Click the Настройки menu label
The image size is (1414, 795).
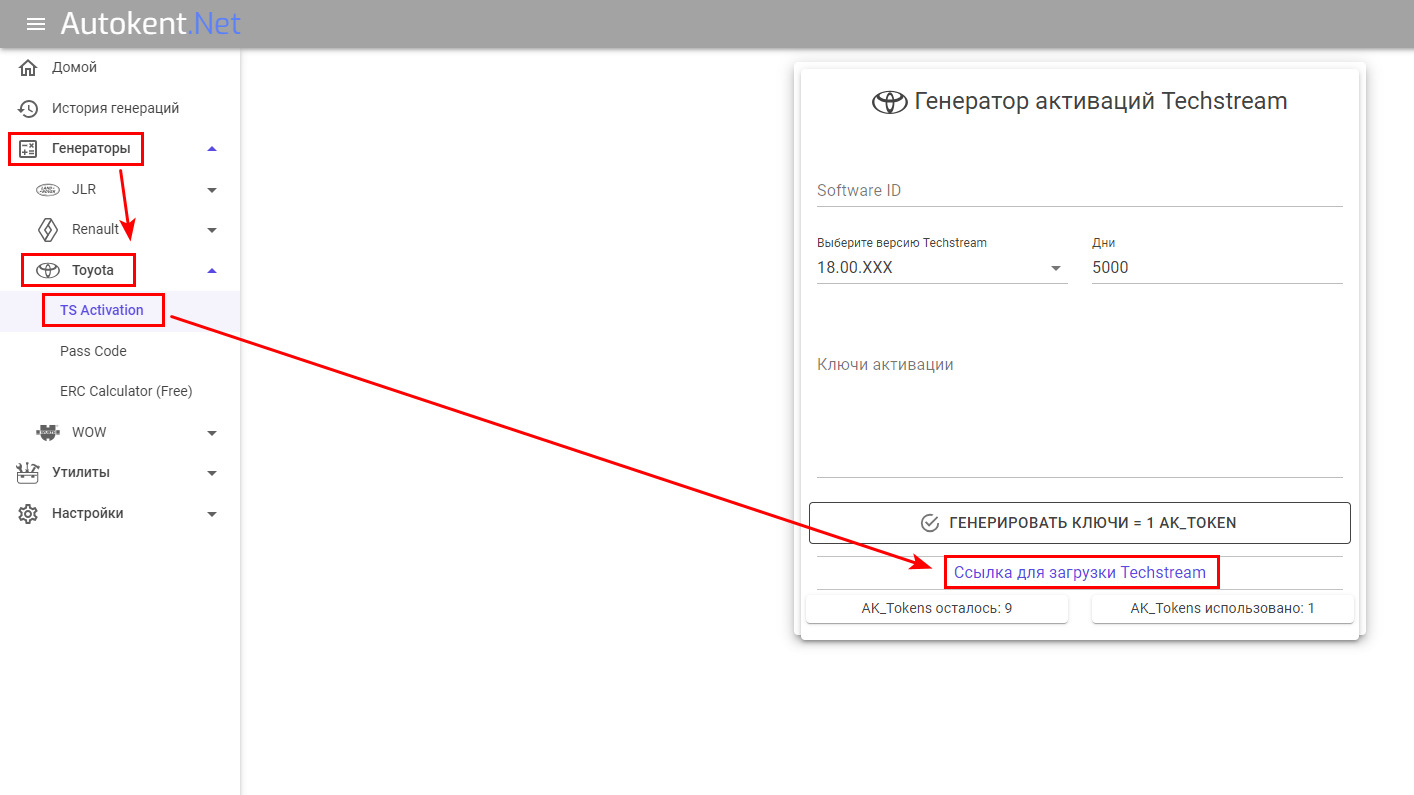pyautogui.click(x=88, y=513)
